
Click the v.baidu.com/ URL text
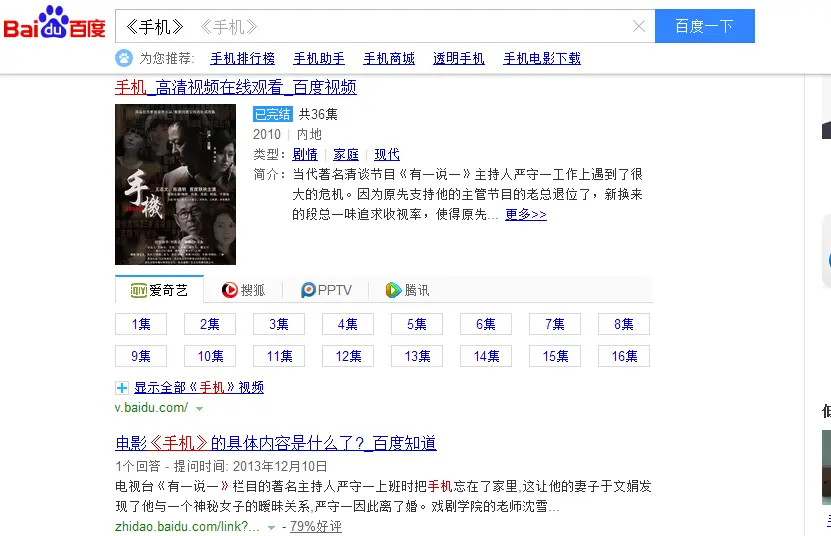(152, 408)
